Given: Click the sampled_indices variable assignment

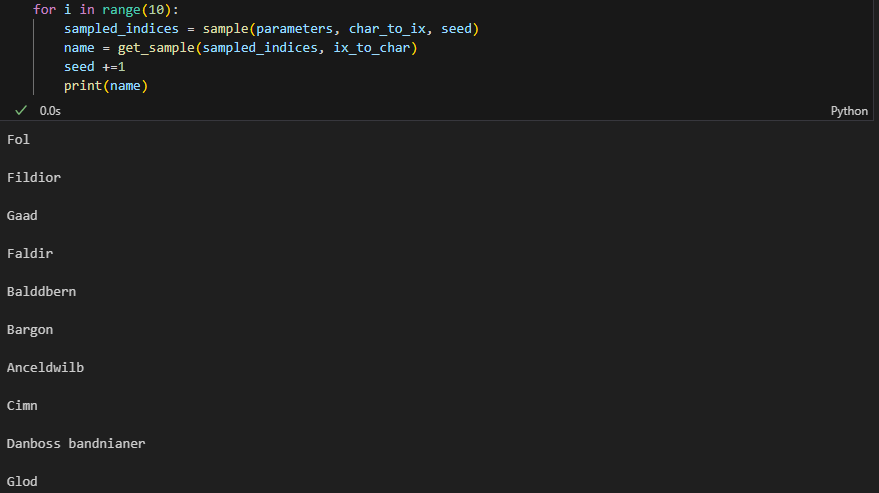Looking at the screenshot, I should (x=121, y=29).
